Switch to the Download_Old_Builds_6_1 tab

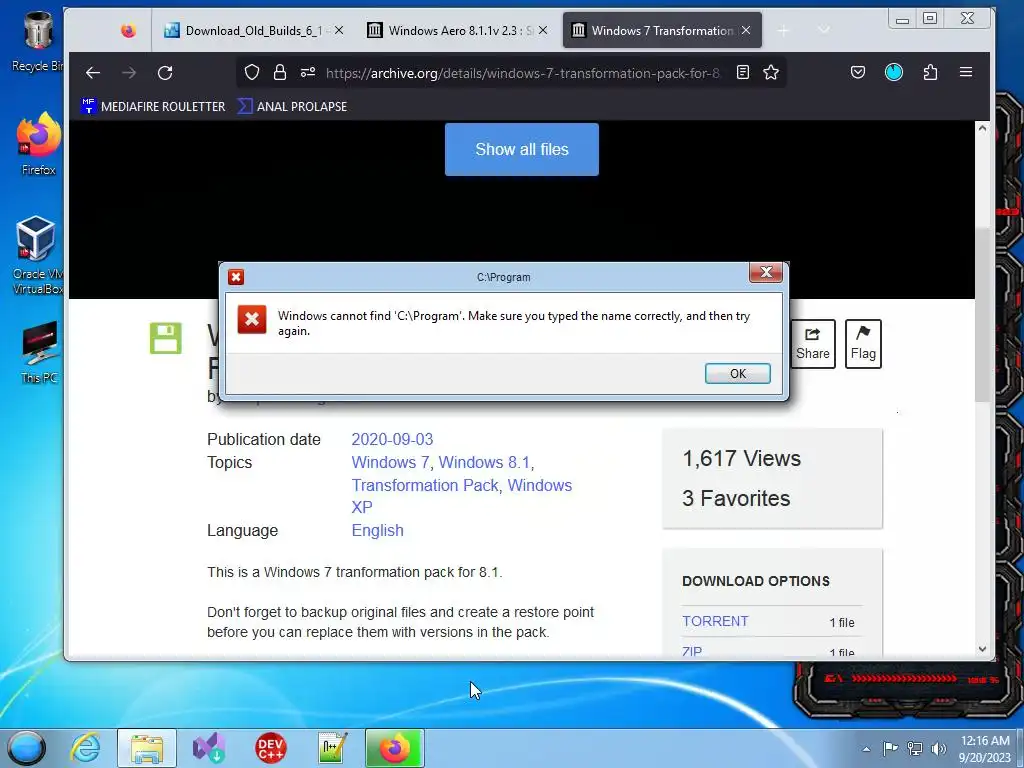coord(253,31)
